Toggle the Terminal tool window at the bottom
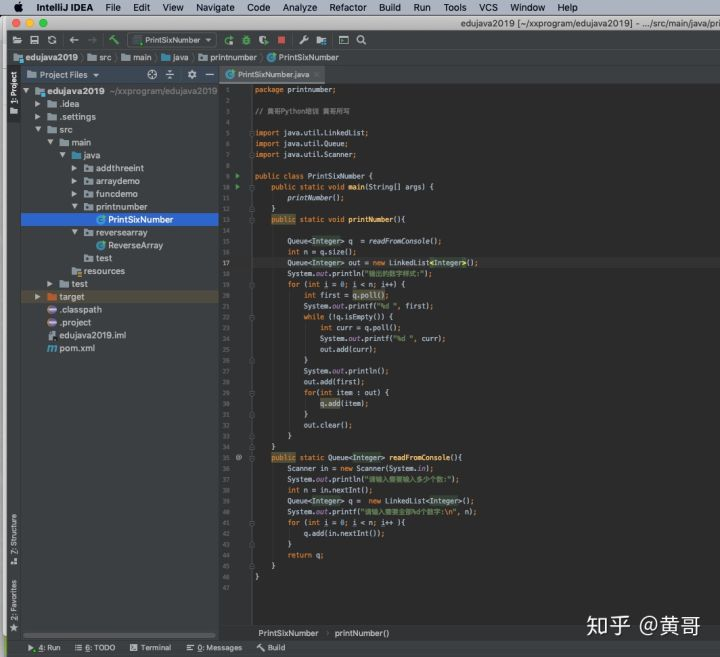 click(x=149, y=648)
